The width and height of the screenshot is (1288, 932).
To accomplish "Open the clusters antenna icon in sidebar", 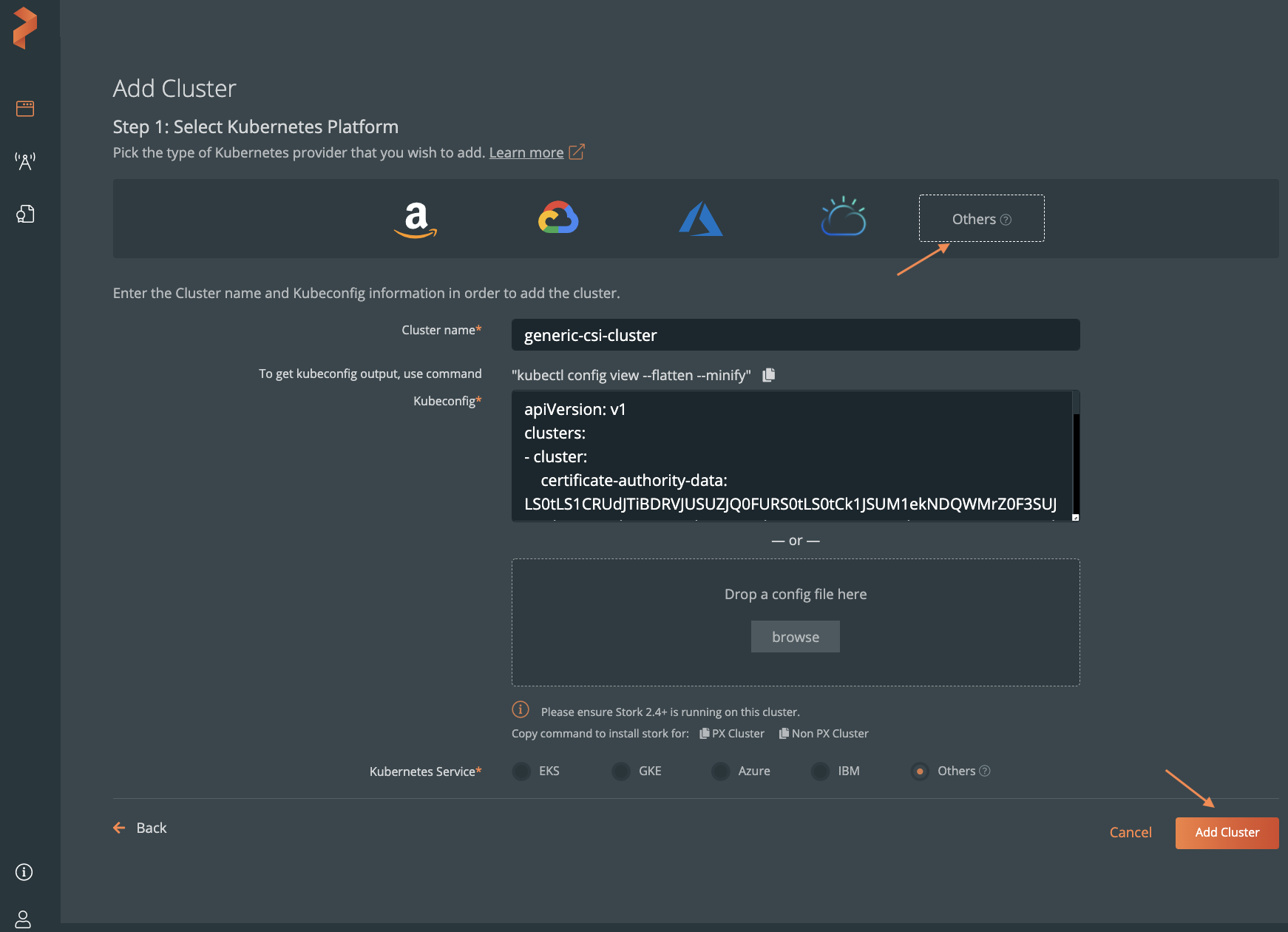I will [25, 161].
